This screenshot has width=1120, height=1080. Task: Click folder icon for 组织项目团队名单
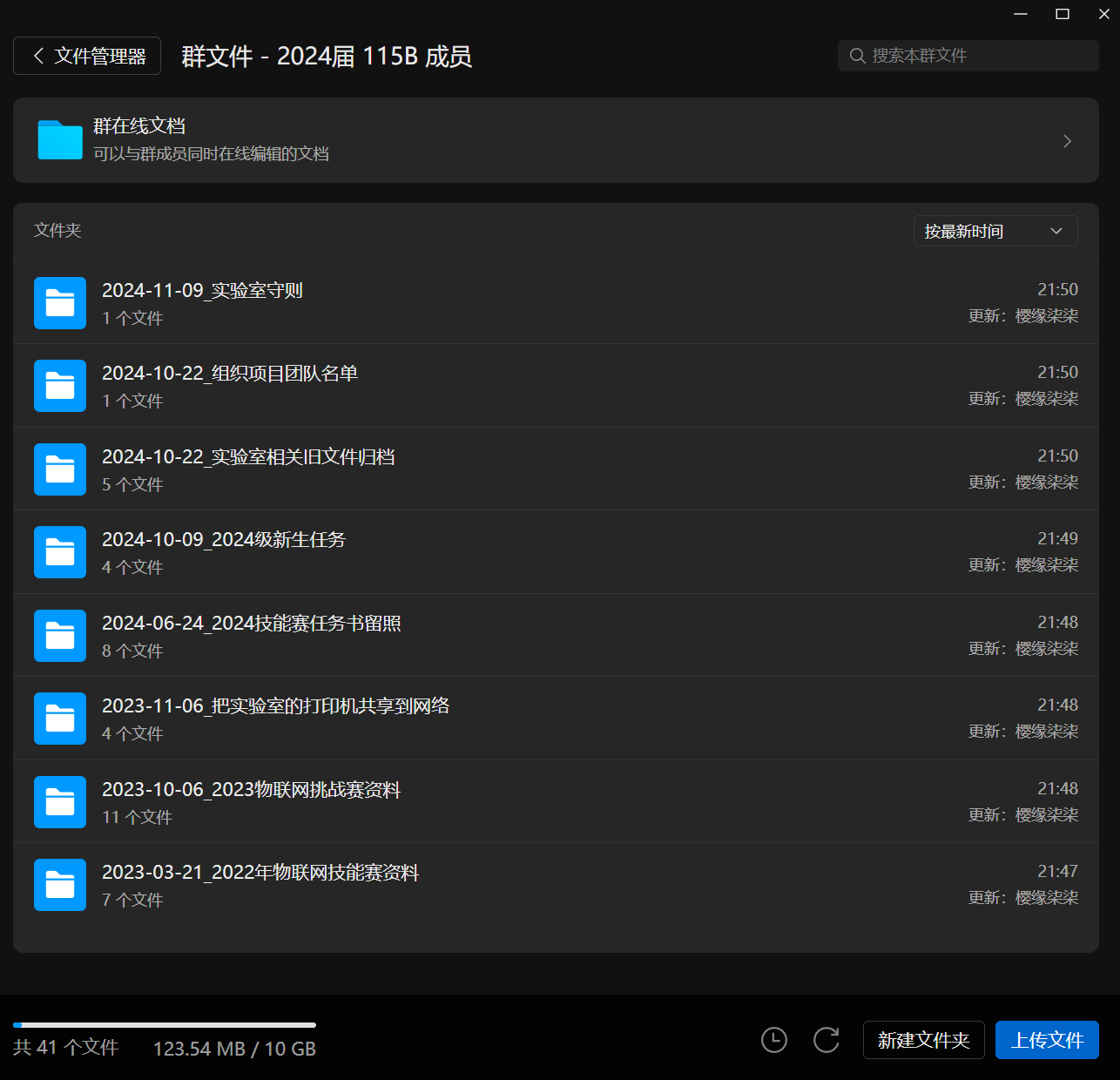point(60,386)
